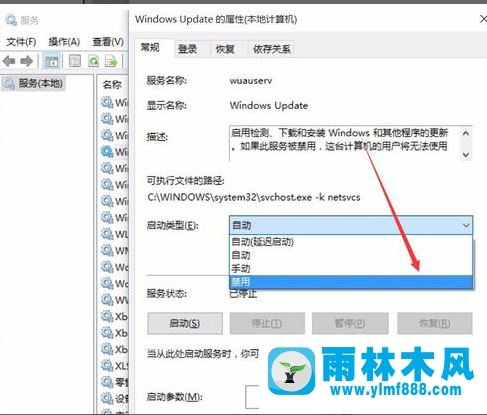Click the gear icon of the XL service row
Image resolution: width=487 pixels, height=415 pixels.
(x=107, y=365)
